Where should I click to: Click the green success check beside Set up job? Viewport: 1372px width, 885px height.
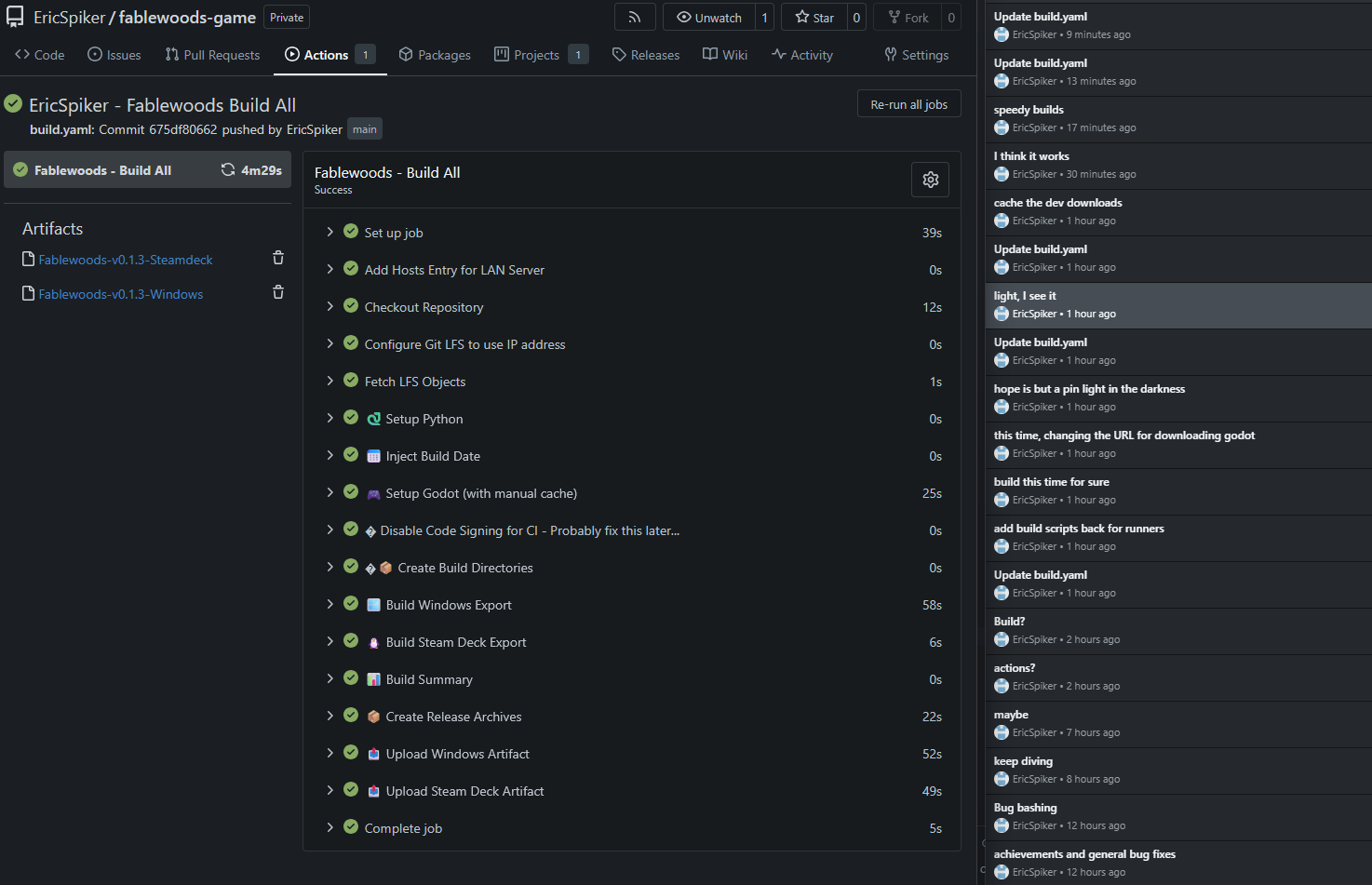click(x=351, y=232)
